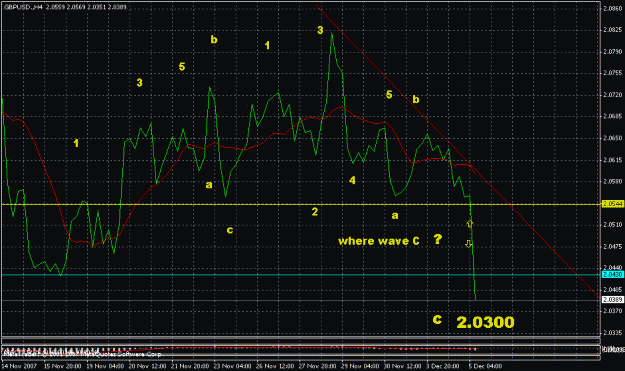This screenshot has height=371, width=625.
Task: Click the 2.0475 price scale label
Action: coord(613,247)
